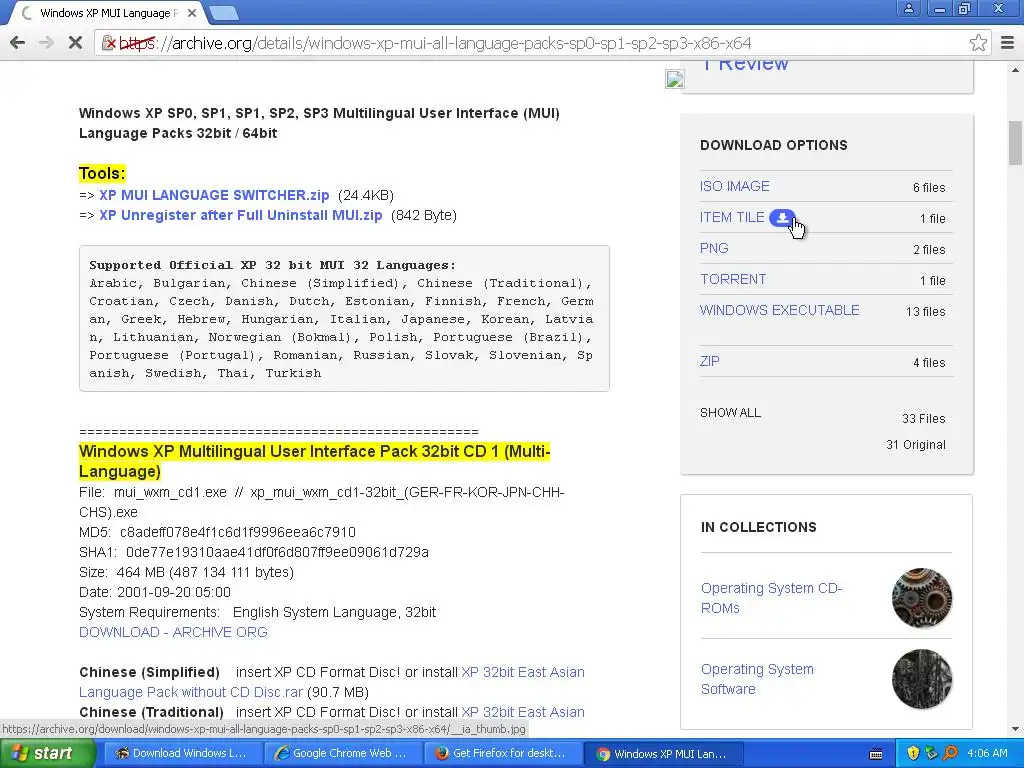Click the Tools: highlighted heading
The width and height of the screenshot is (1024, 768).
[102, 173]
